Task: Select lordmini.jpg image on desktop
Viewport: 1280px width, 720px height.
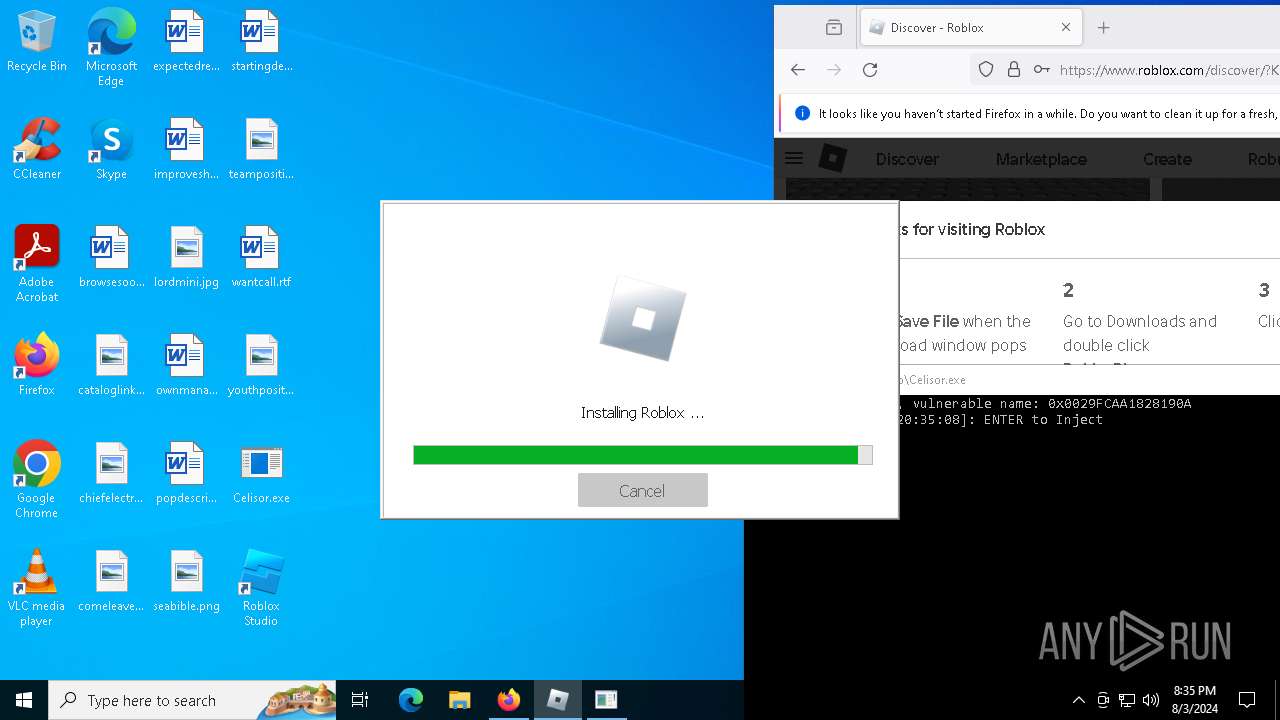Action: 186,257
